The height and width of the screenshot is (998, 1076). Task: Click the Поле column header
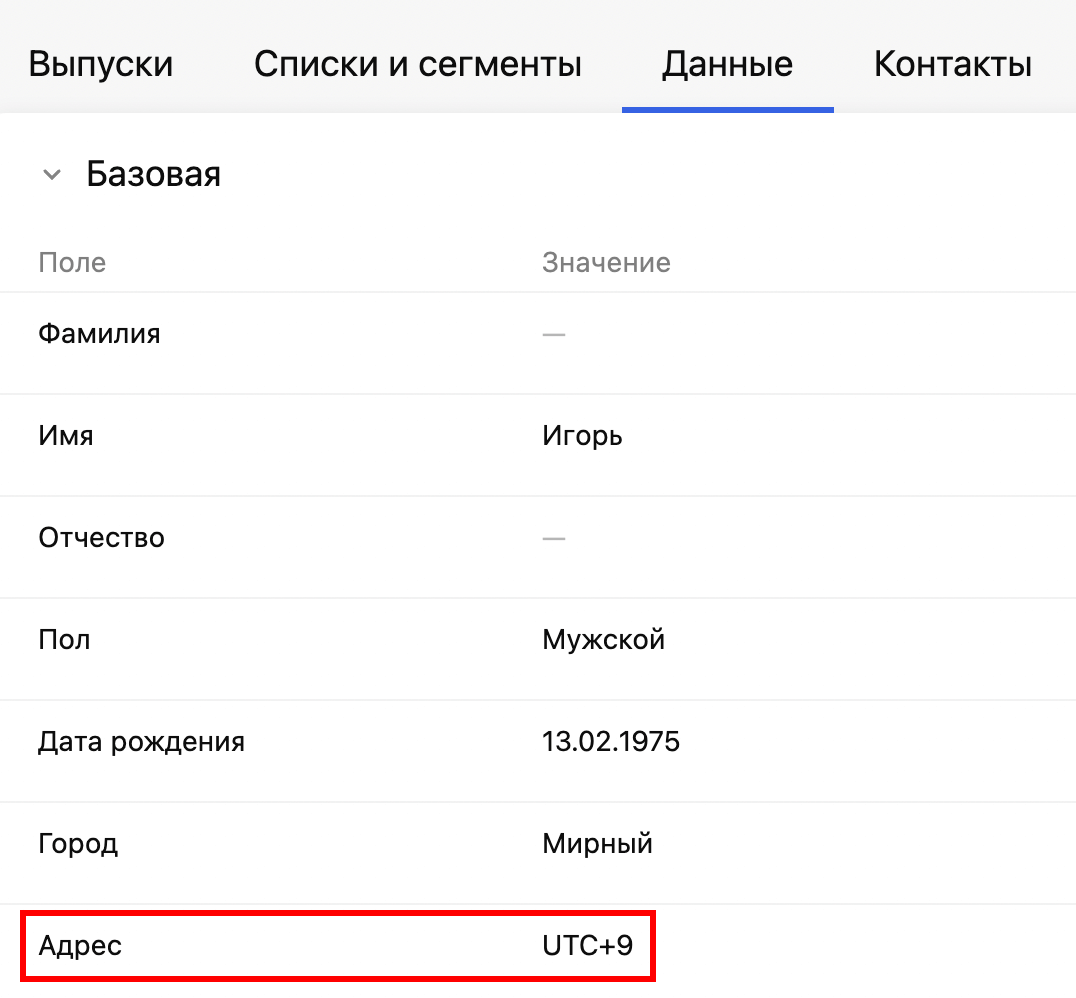coord(72,263)
